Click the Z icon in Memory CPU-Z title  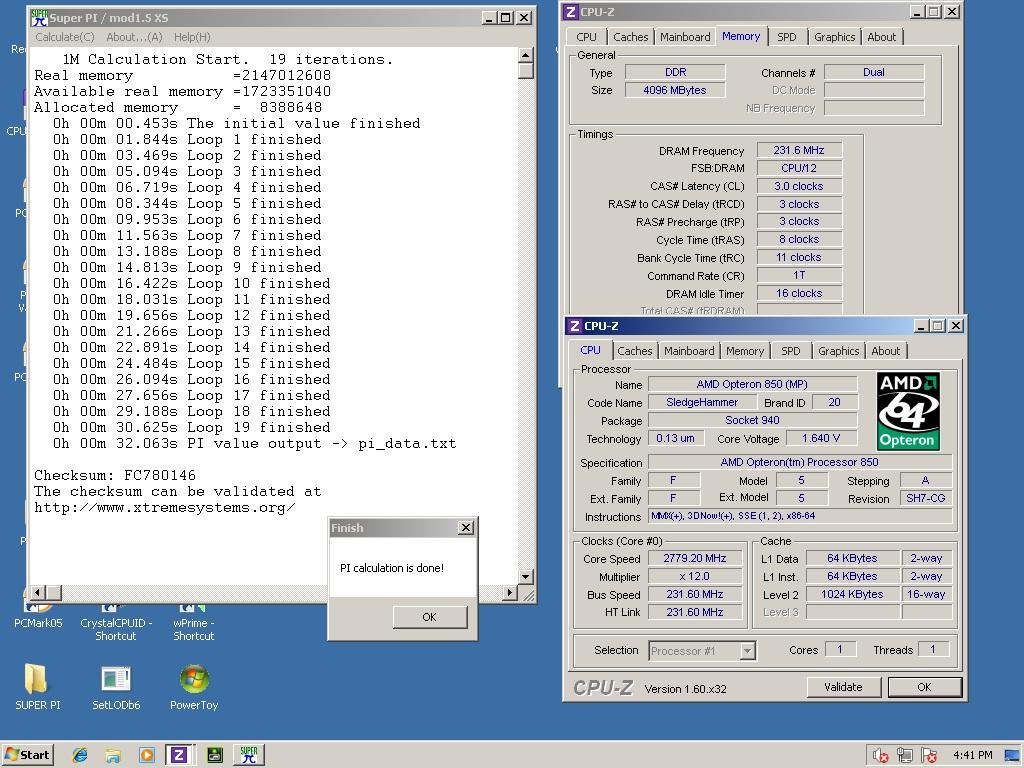pos(570,12)
